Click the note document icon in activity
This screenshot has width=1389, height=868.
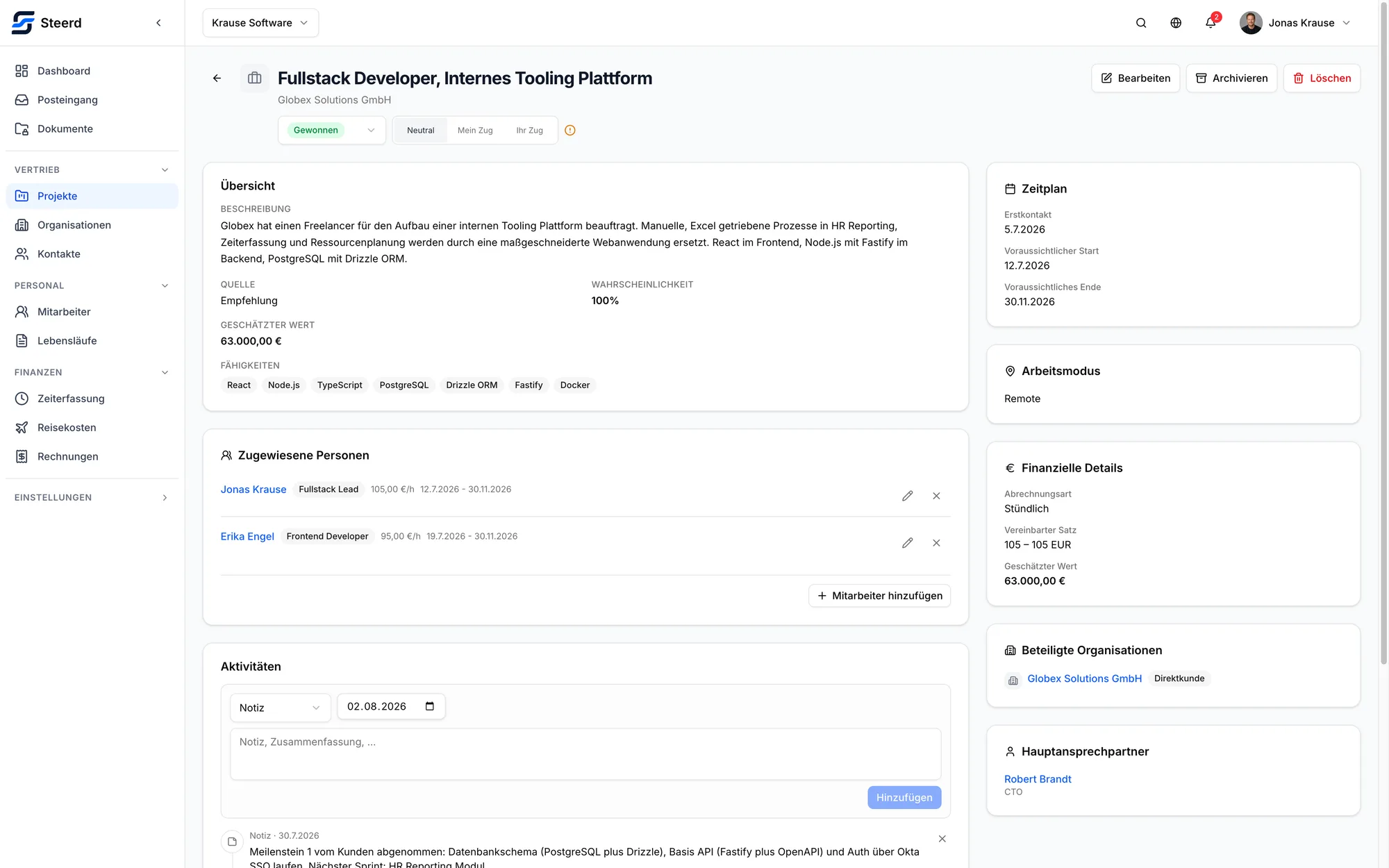(232, 842)
